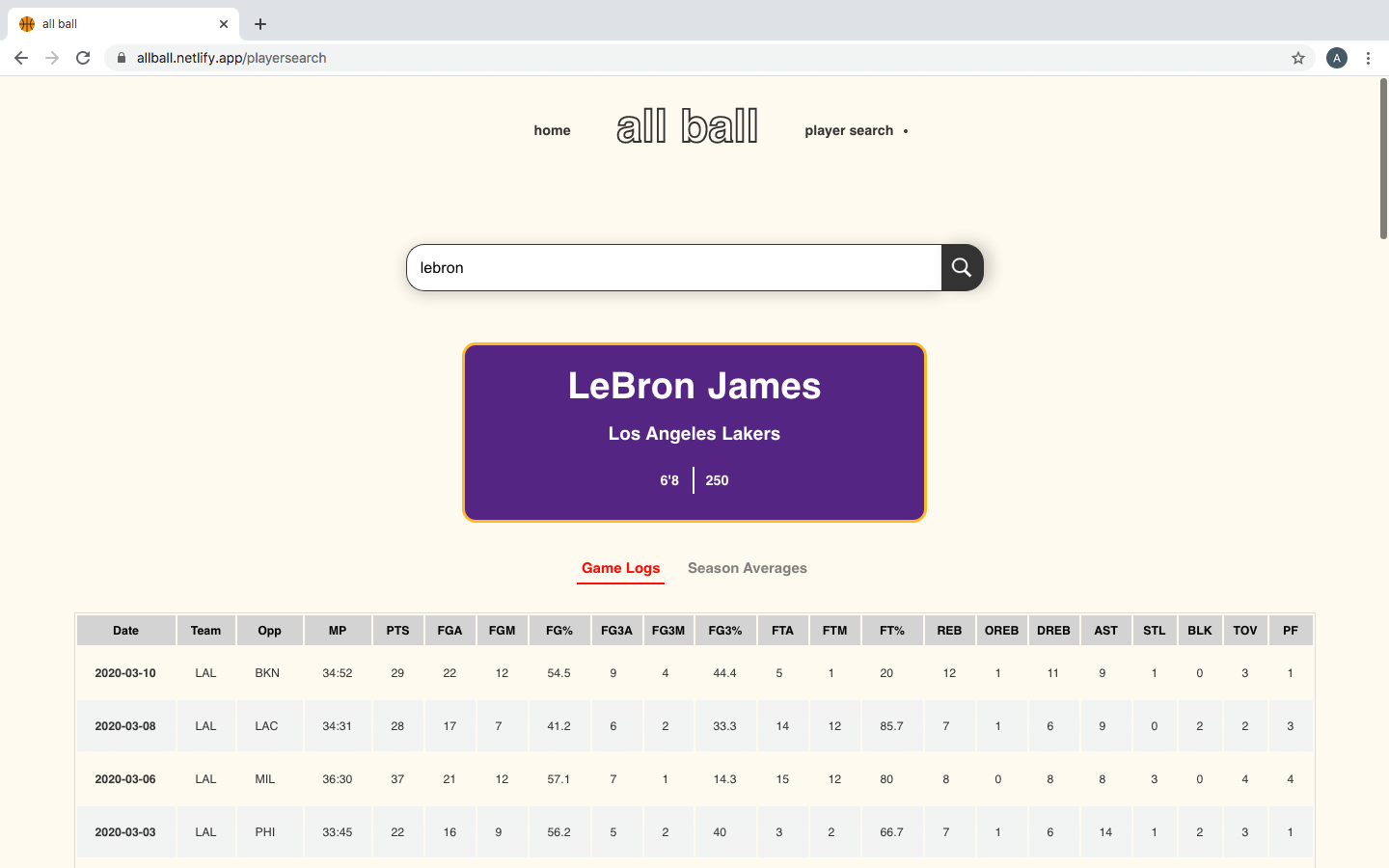Reload the current page

[x=83, y=58]
